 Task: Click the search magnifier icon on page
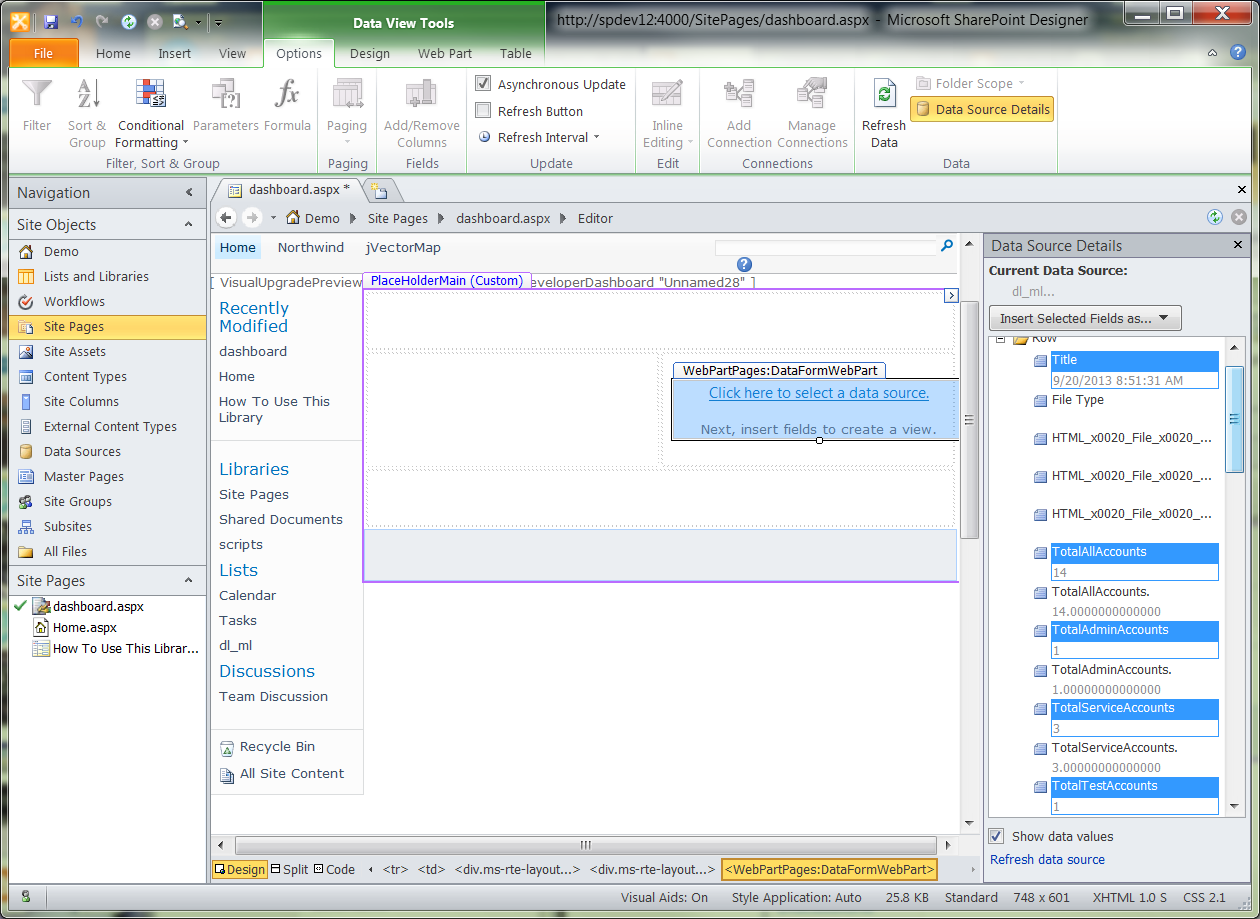point(947,246)
